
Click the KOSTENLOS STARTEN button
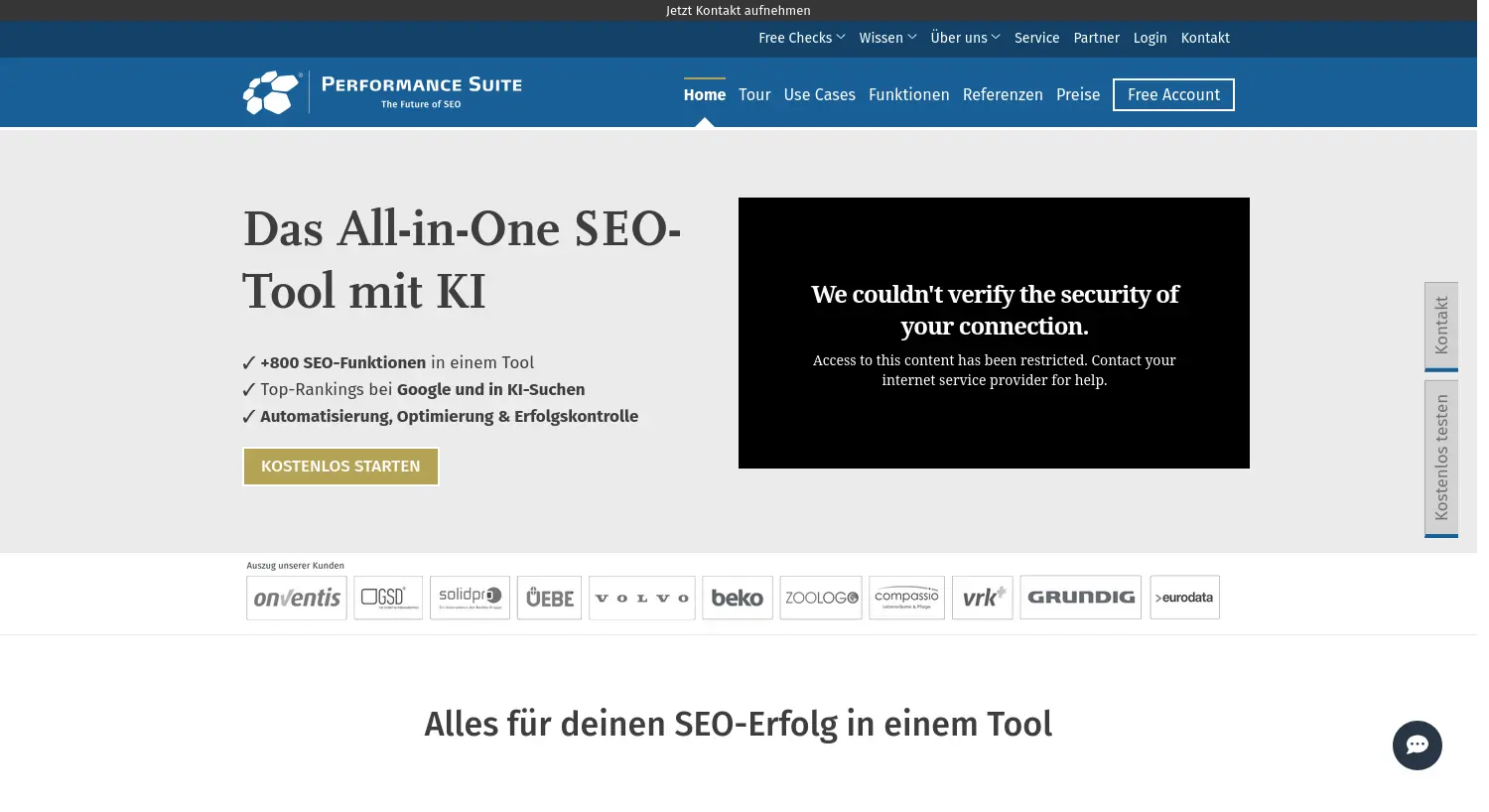(340, 466)
